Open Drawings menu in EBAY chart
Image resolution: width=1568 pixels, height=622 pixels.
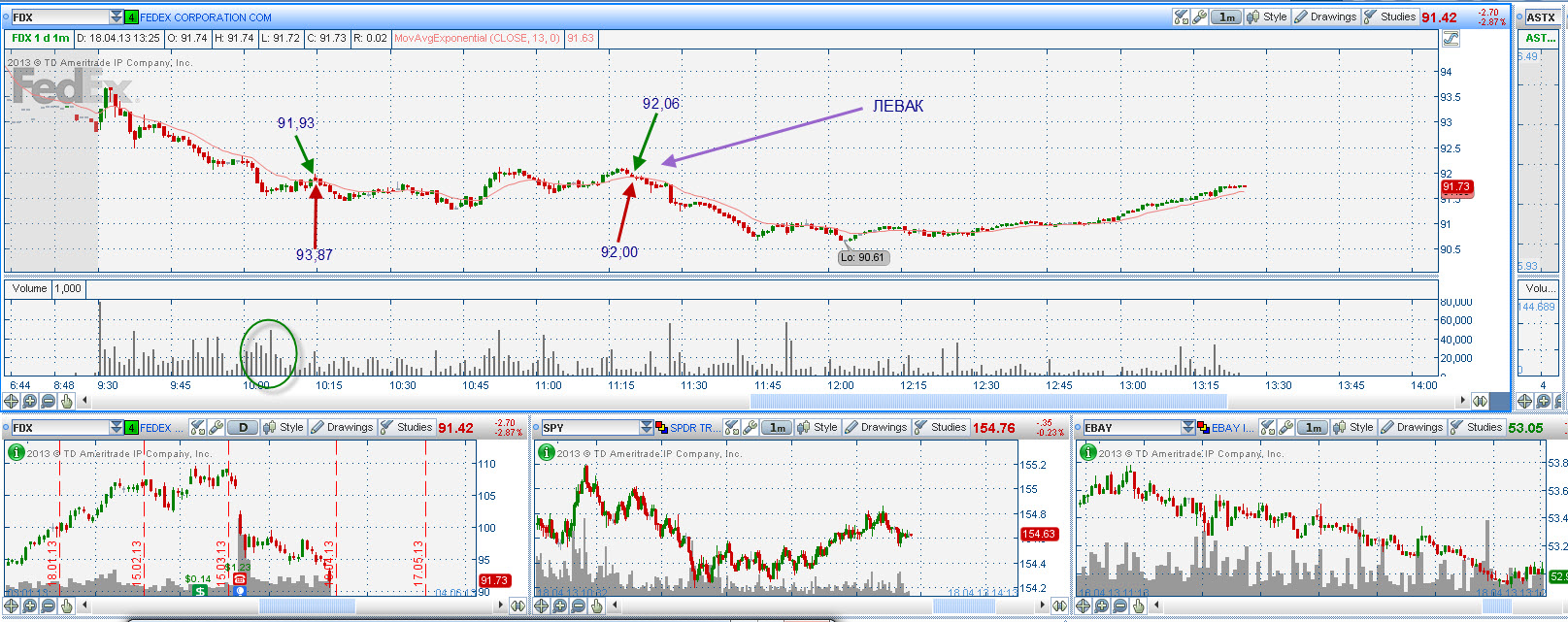(1412, 427)
